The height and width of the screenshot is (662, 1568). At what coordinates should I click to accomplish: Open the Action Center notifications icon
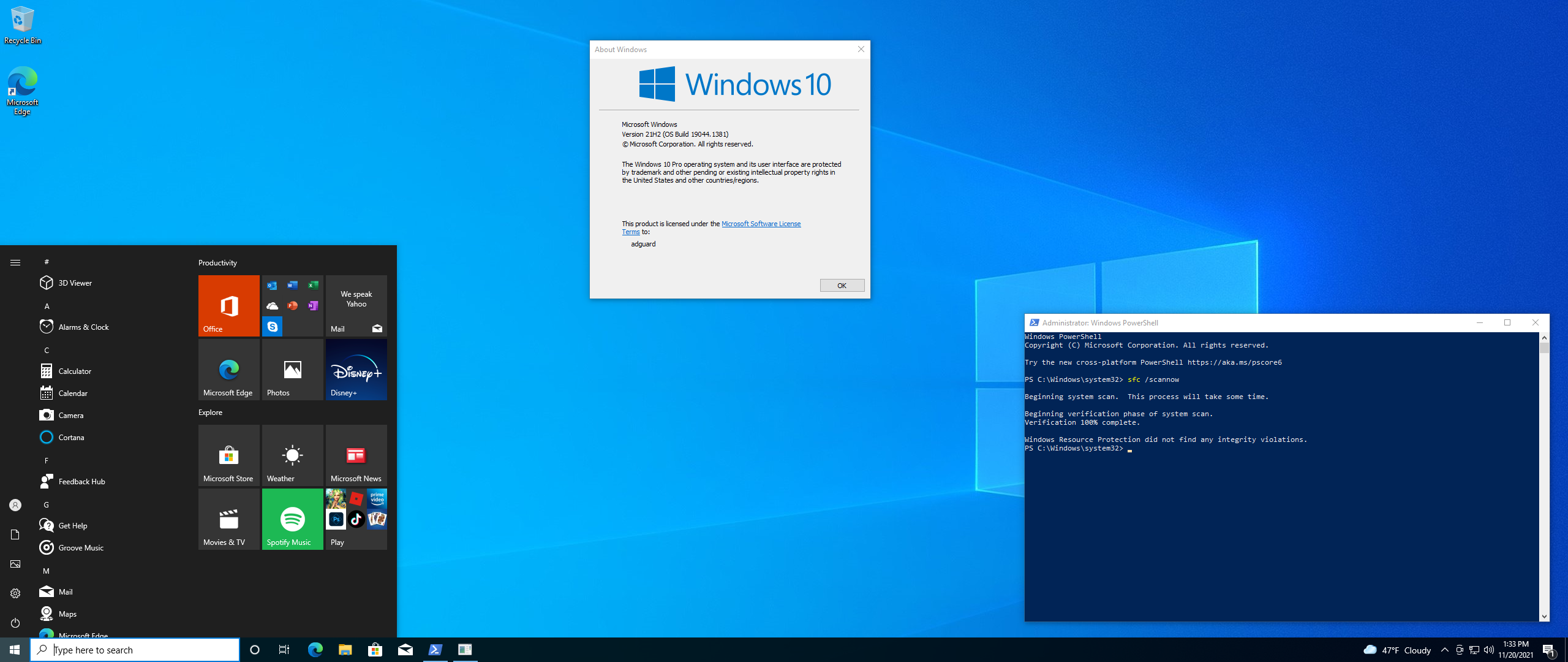[x=1549, y=650]
